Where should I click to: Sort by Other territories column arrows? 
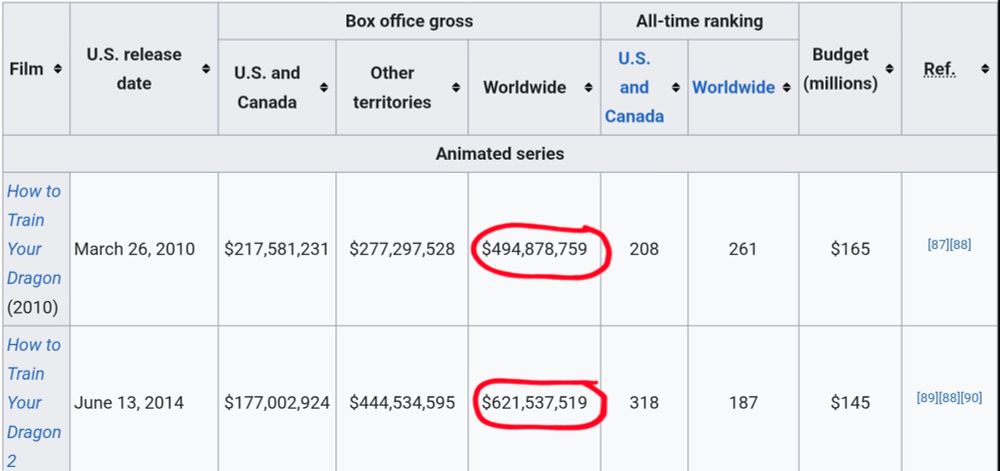pos(456,88)
